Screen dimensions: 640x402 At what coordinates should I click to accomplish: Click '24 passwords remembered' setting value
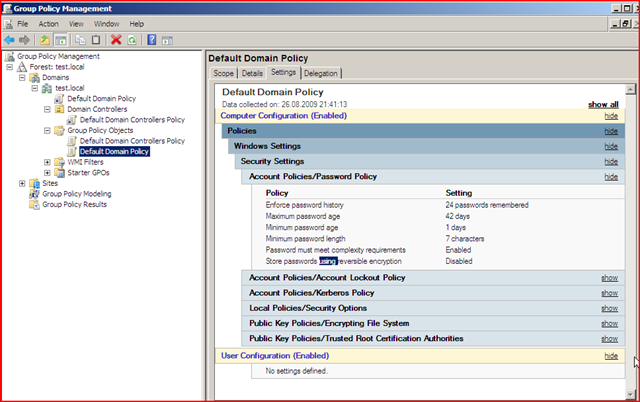tap(487, 205)
